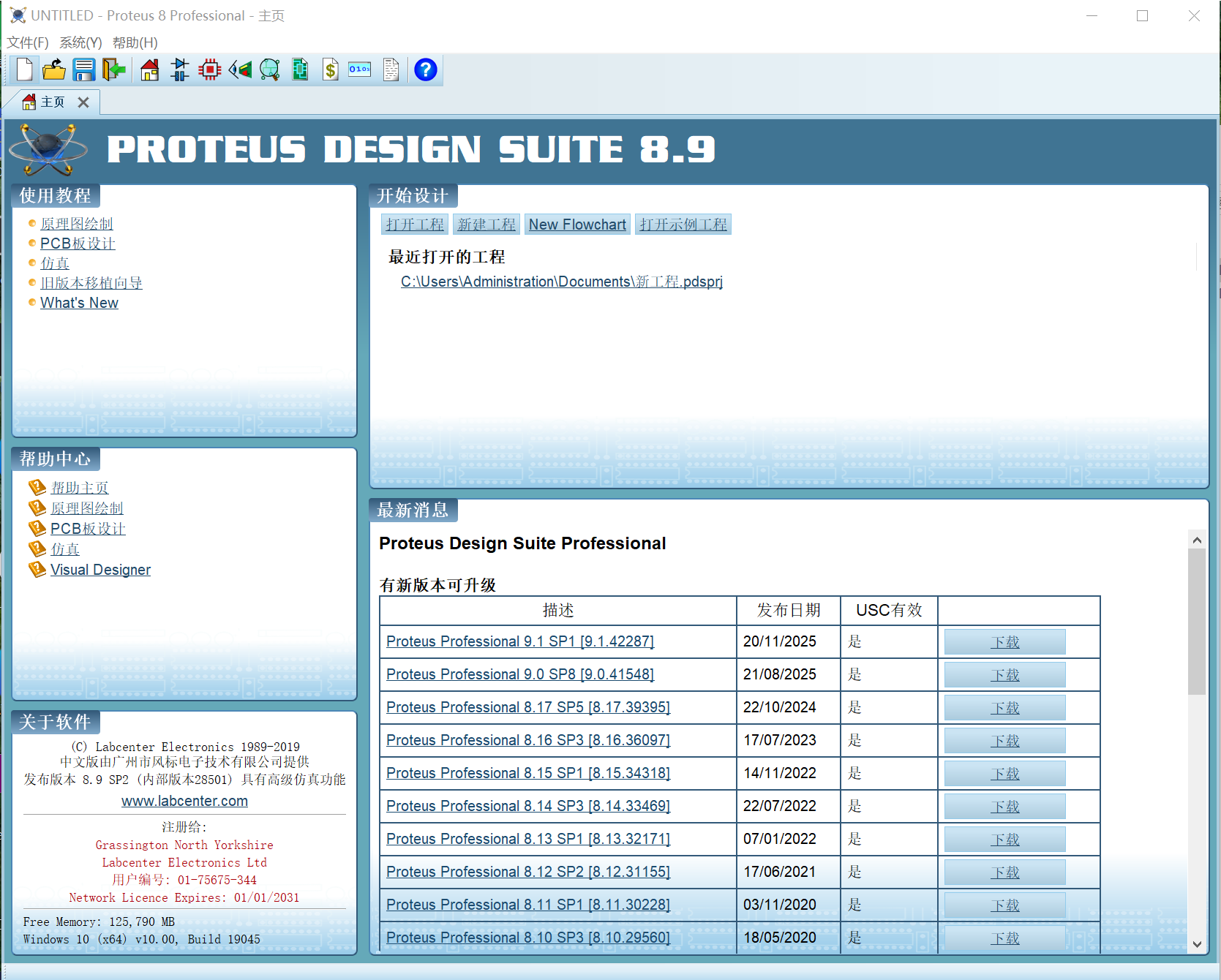The height and width of the screenshot is (980, 1221).
Task: Open Gerber Viewer magnifier icon
Action: [270, 69]
